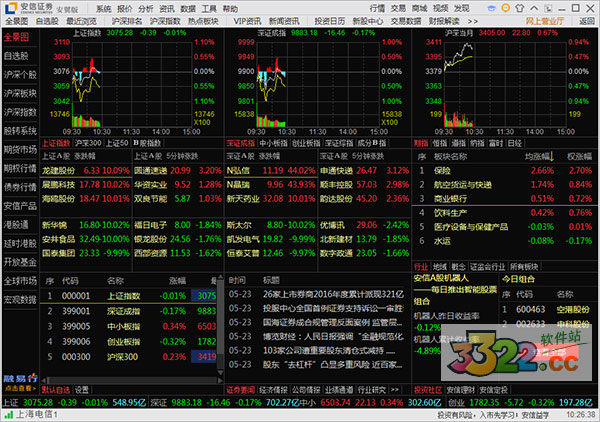Click the scroll up arrow of index list
Screen dimensions: 600x422
[220, 277]
